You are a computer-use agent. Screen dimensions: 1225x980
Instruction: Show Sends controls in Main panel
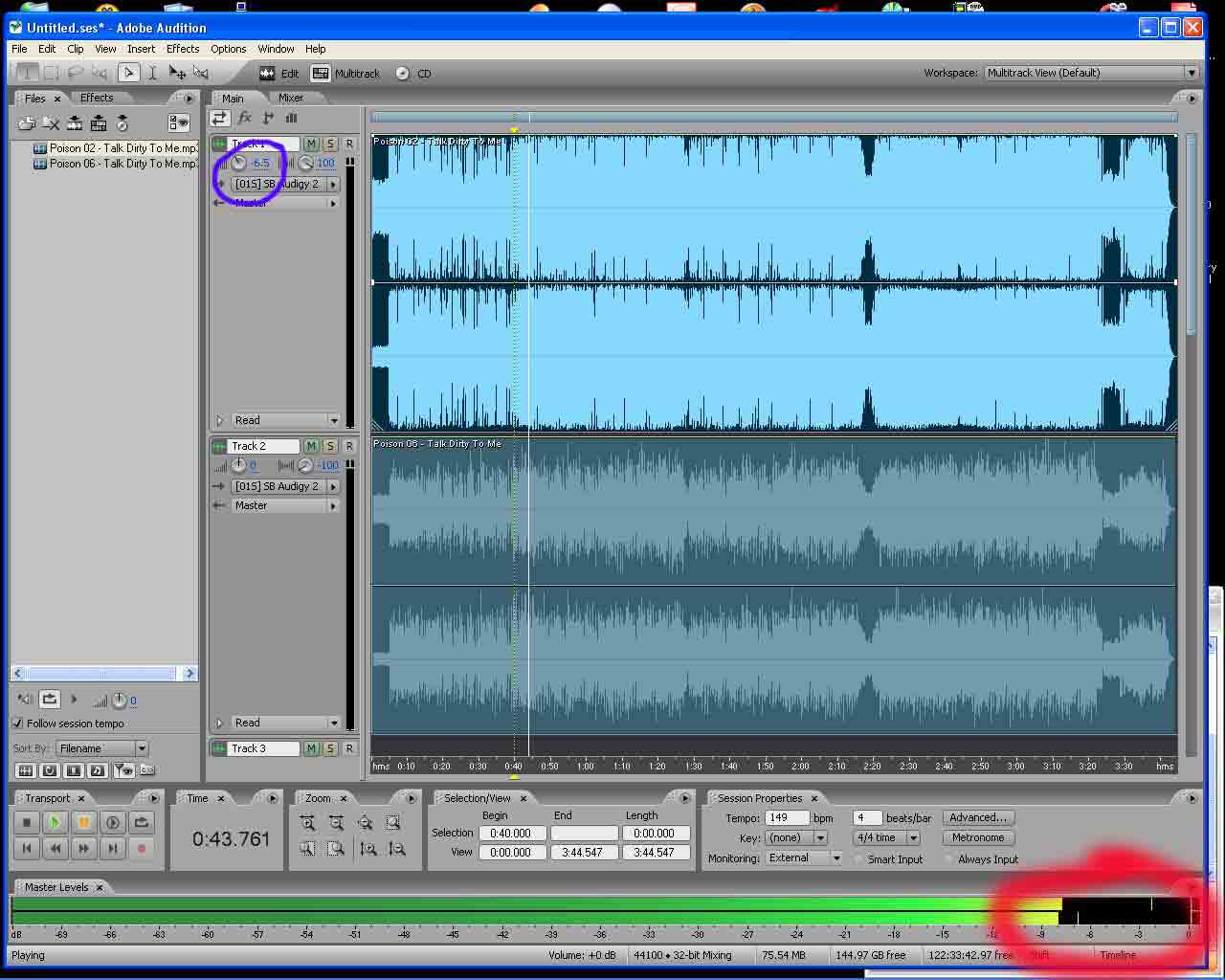coord(268,118)
